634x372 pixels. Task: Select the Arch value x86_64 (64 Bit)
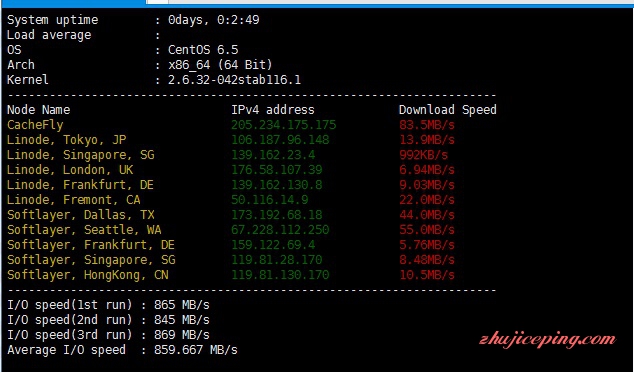click(x=220, y=65)
